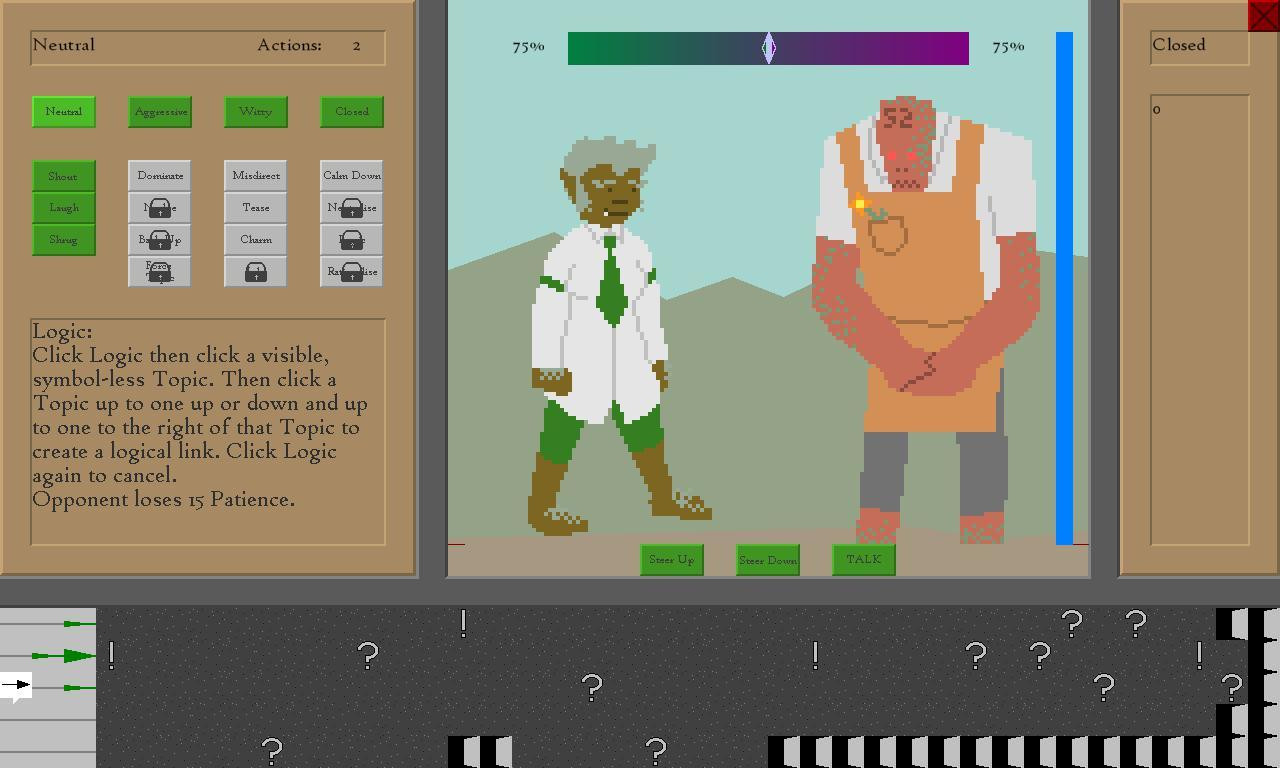The image size is (1280, 768).
Task: Click the "75%" label left of the gradient bar
Action: tap(528, 47)
